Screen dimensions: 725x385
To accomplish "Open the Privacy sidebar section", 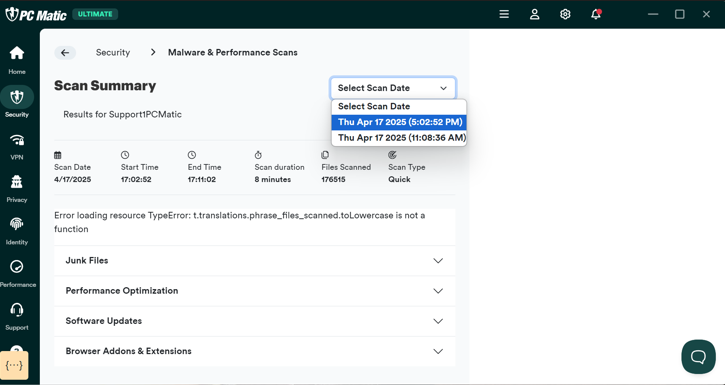I will point(17,189).
